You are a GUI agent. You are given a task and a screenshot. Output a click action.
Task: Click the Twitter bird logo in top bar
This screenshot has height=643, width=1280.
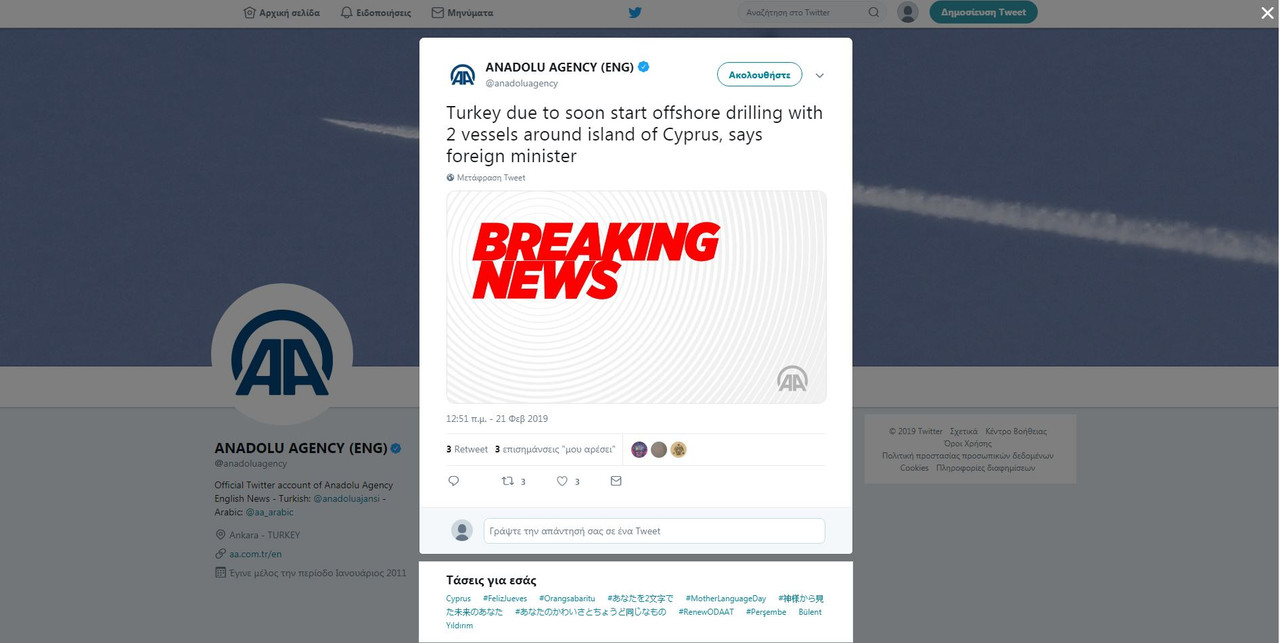[635, 13]
